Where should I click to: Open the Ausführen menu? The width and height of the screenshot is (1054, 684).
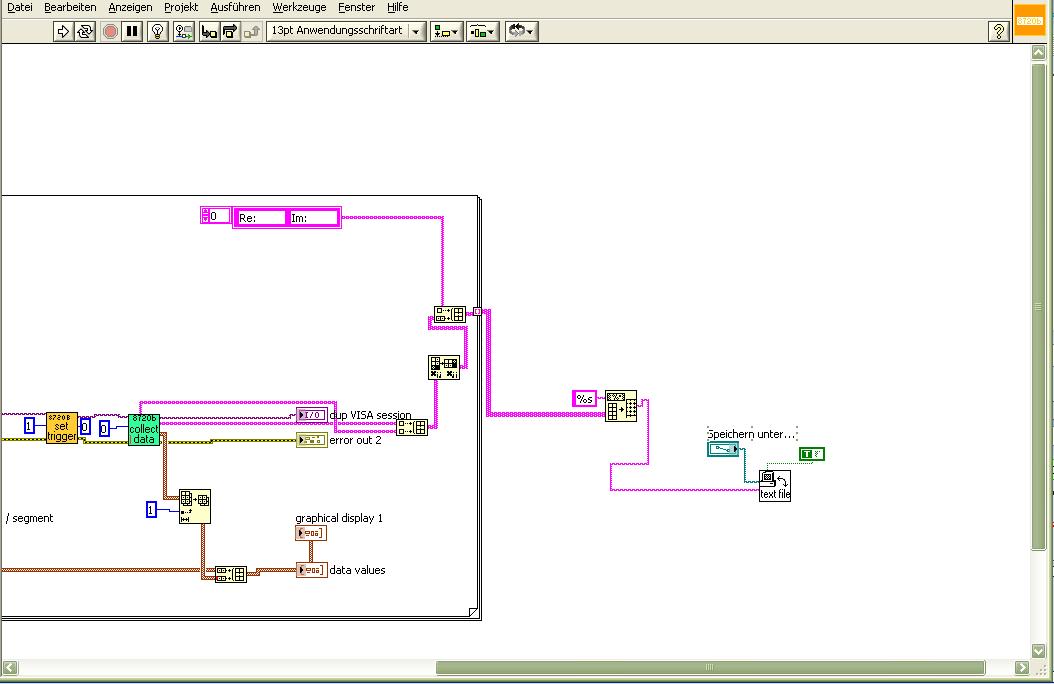click(x=235, y=7)
